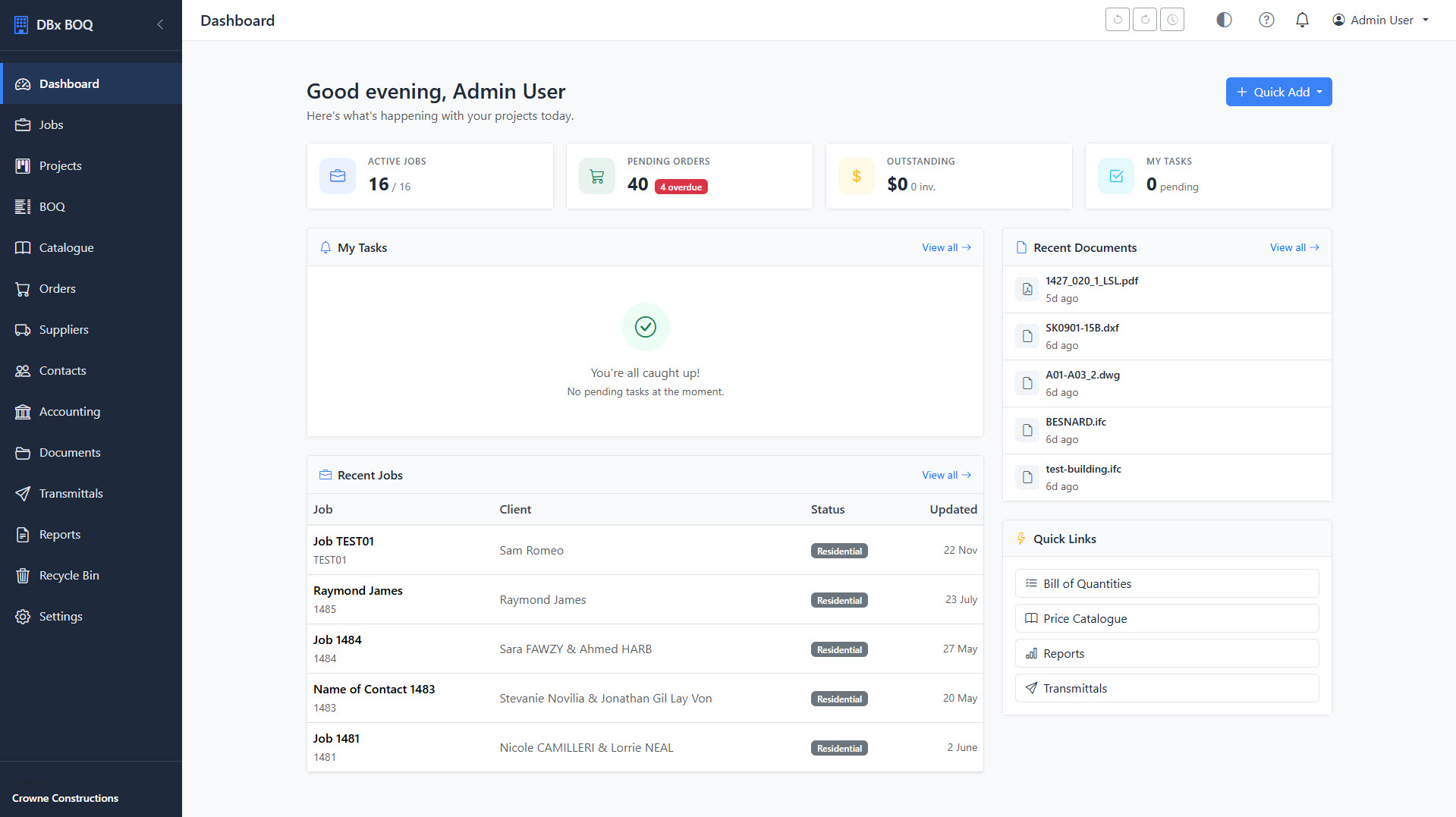Toggle dark mode with the half-circle icon
Screen dimensions: 1456x817
click(1223, 20)
